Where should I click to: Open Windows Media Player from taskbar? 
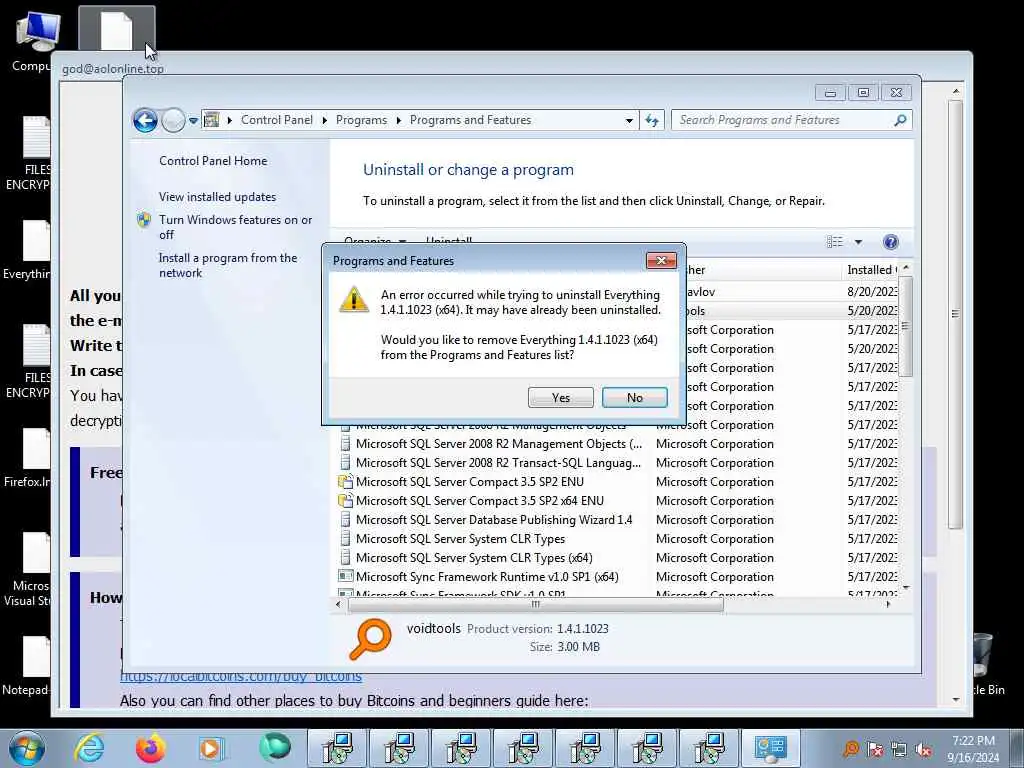click(x=211, y=748)
